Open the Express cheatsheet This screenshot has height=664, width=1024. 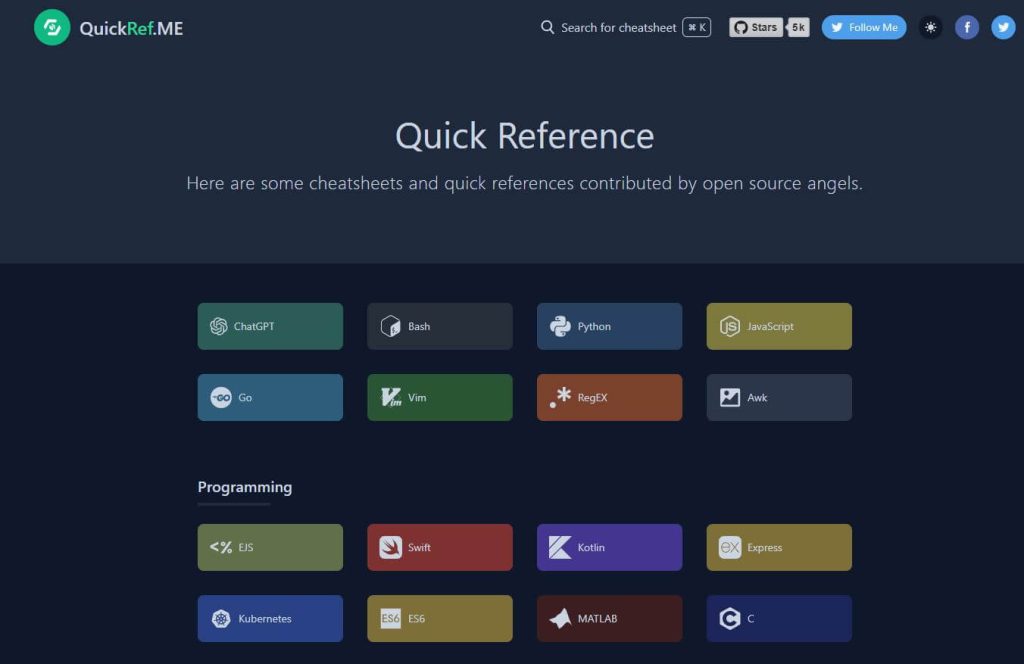(x=778, y=547)
